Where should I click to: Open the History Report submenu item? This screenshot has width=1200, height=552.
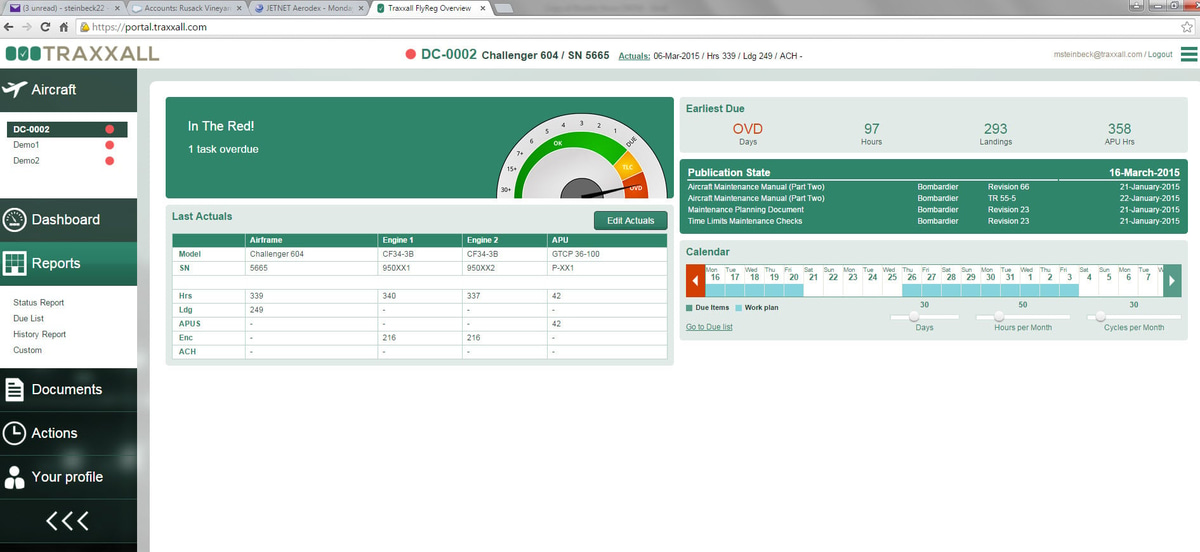pyautogui.click(x=39, y=335)
